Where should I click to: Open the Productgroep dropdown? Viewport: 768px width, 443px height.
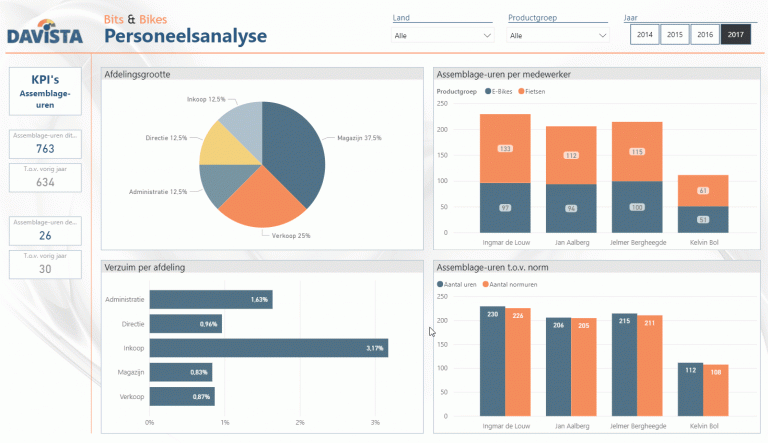point(558,35)
